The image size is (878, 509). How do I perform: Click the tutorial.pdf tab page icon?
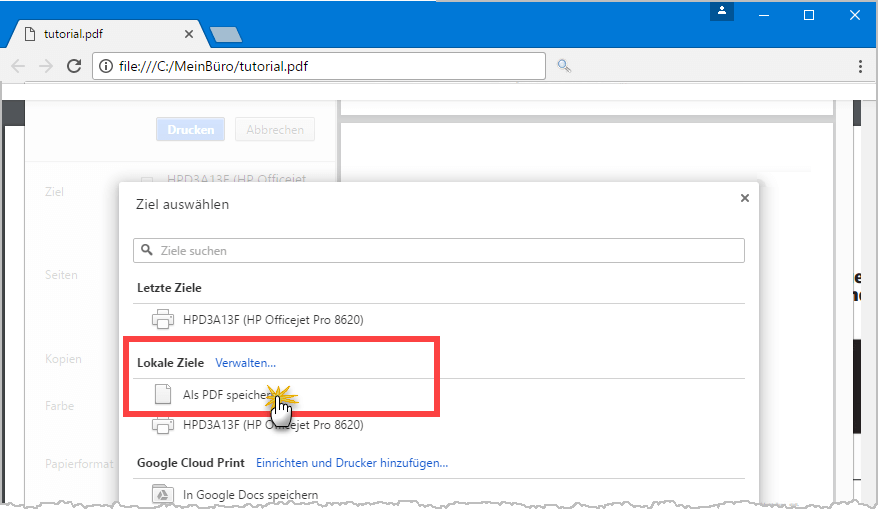[x=30, y=34]
